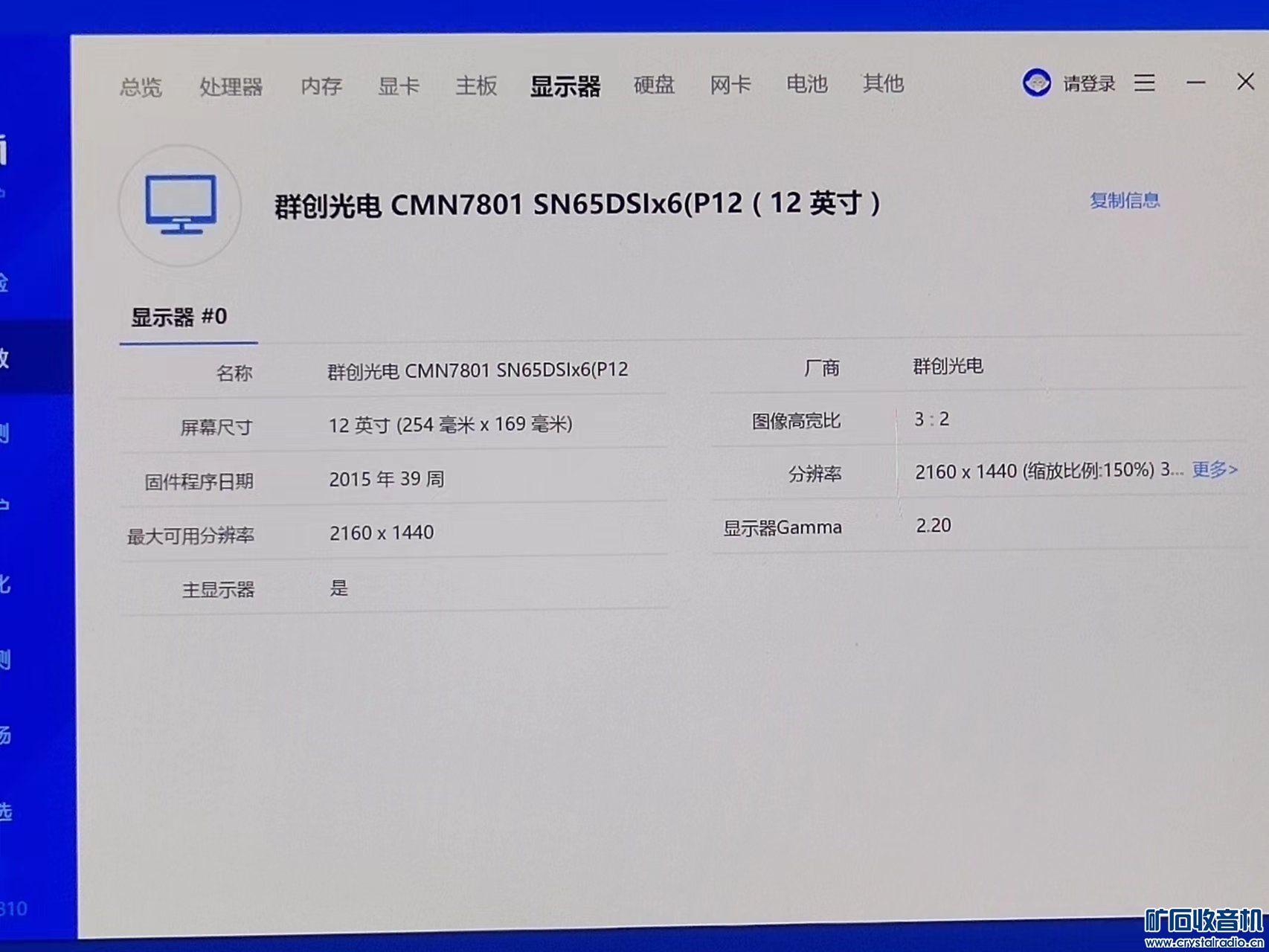Open the 主板 tab
This screenshot has width=1269, height=952.
[476, 86]
